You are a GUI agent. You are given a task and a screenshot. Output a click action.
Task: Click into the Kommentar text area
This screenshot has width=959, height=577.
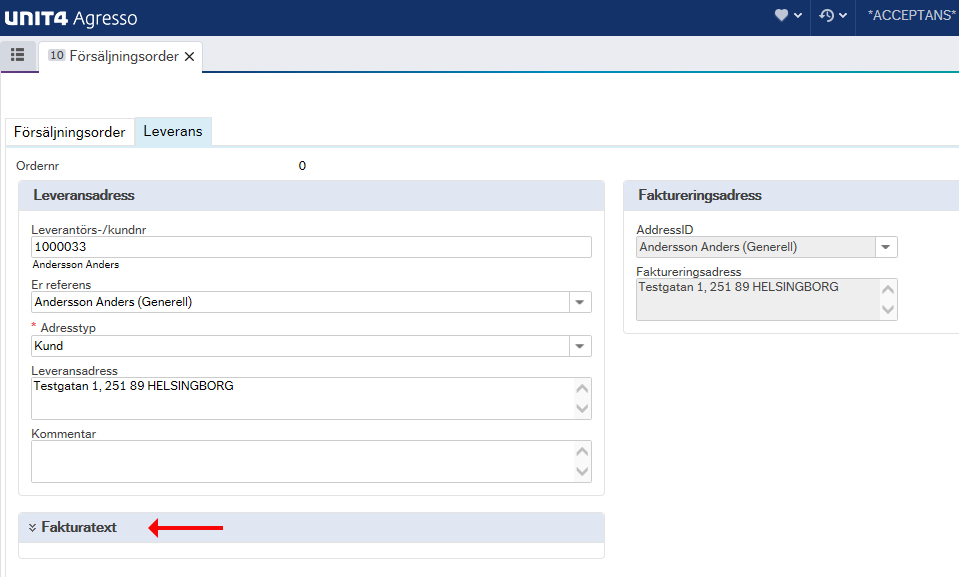[311, 461]
